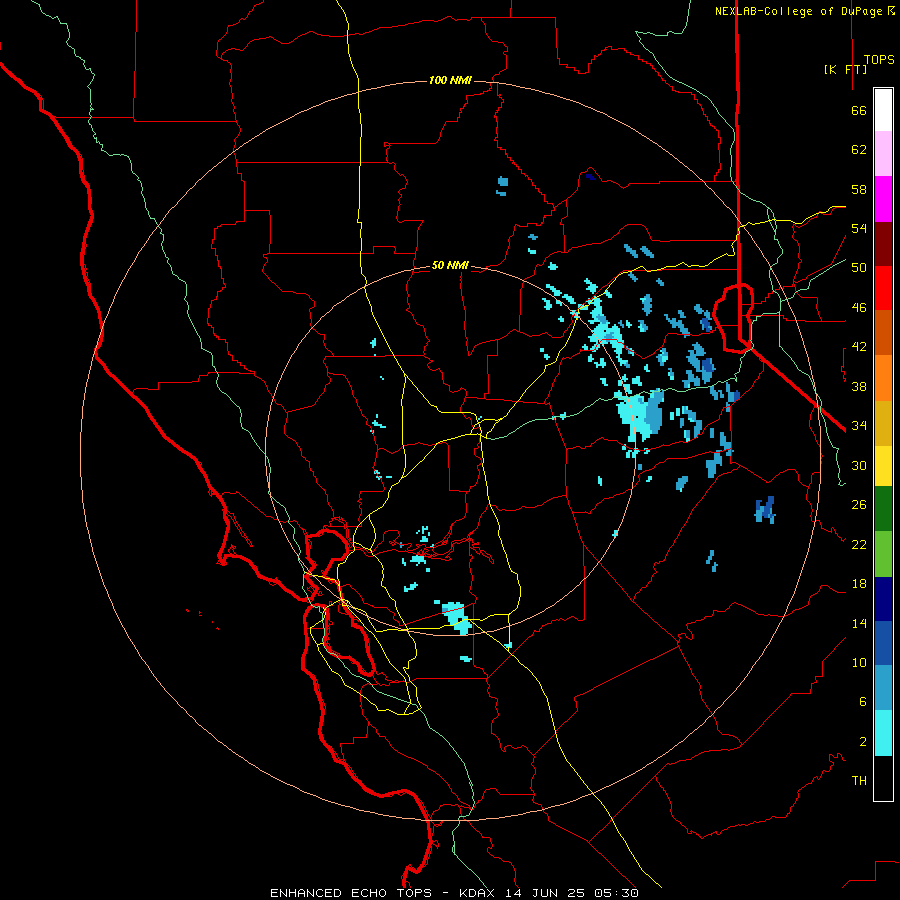This screenshot has height=900, width=900.
Task: Click the bright red swatch between 50 and 46
Action: pos(883,288)
